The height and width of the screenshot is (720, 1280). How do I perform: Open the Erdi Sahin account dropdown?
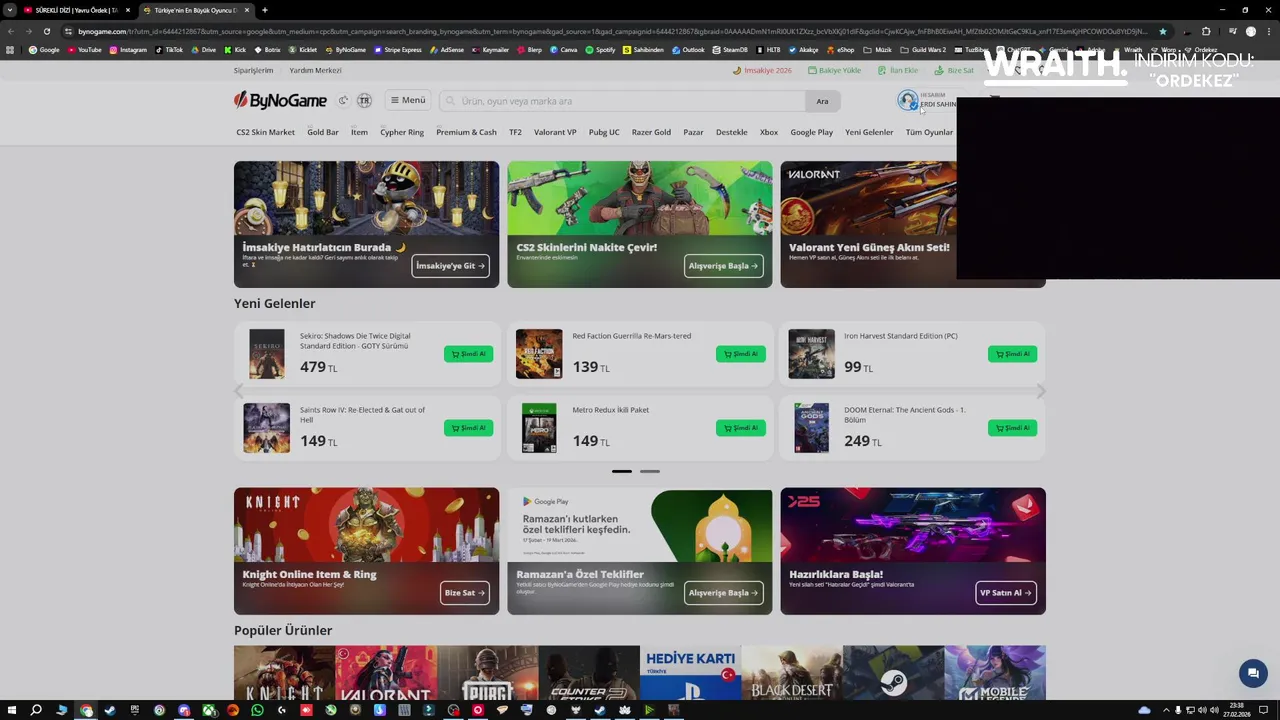pos(928,100)
